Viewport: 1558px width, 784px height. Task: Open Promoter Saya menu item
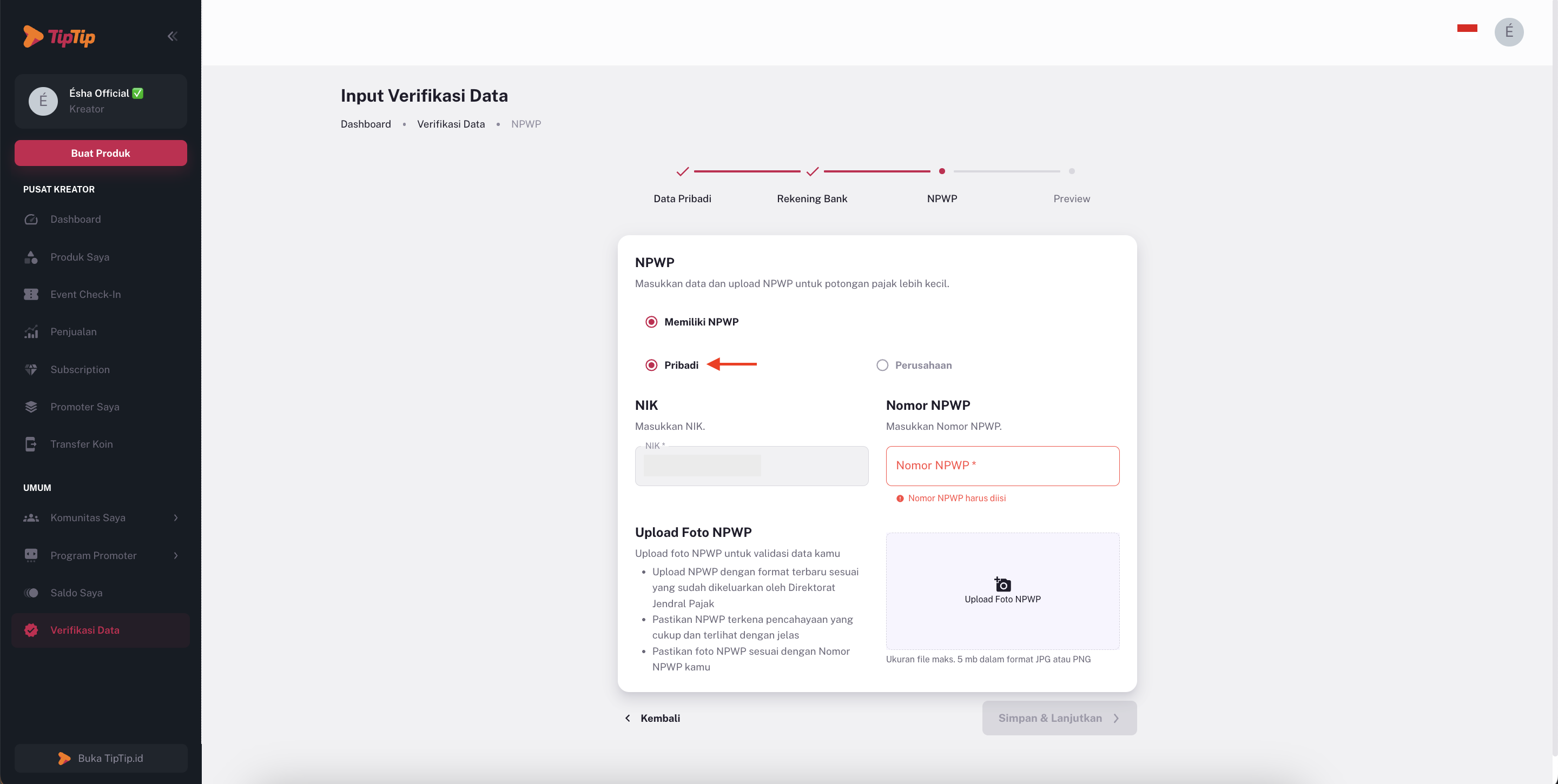(x=85, y=407)
